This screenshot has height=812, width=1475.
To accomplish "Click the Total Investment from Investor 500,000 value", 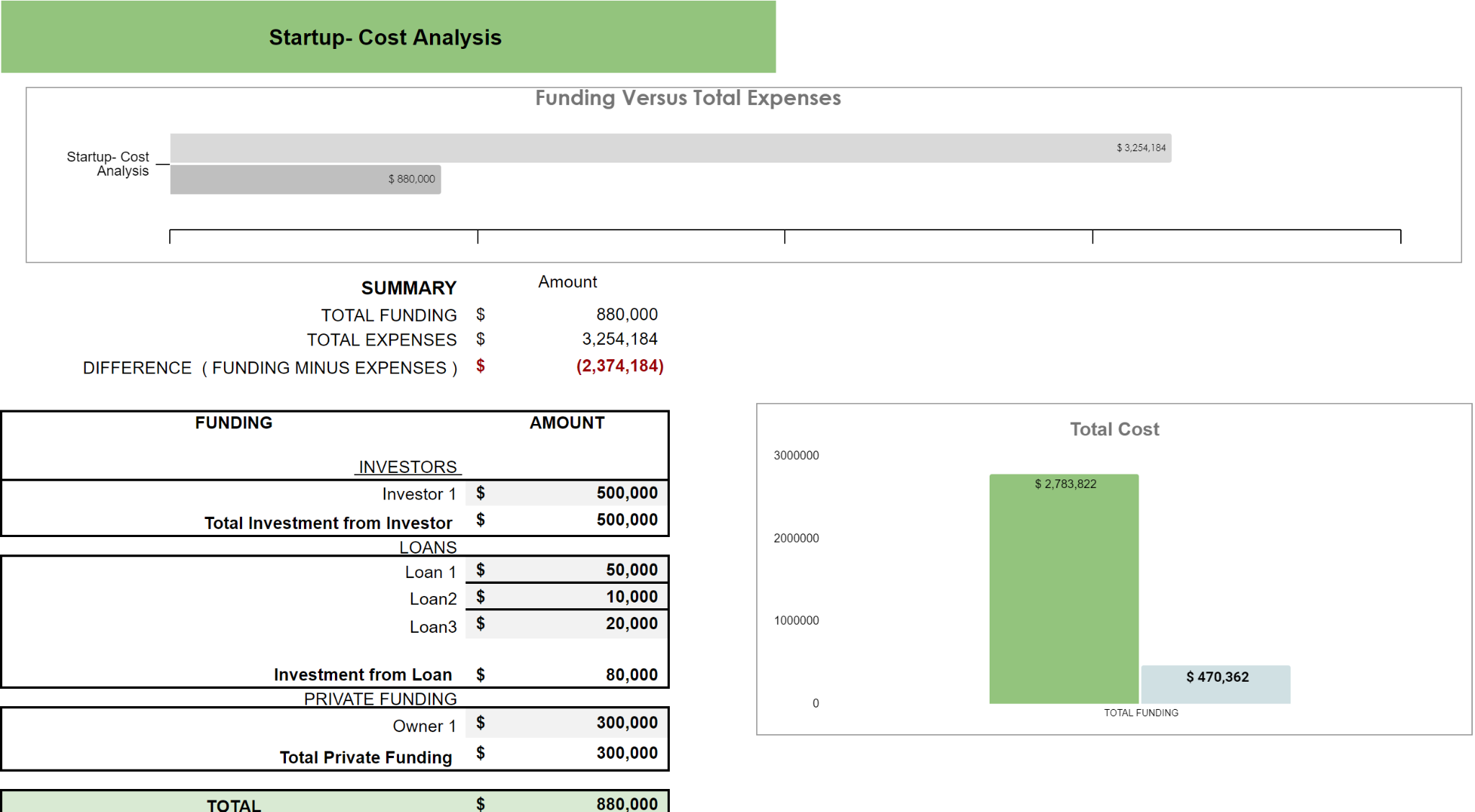I will [627, 520].
